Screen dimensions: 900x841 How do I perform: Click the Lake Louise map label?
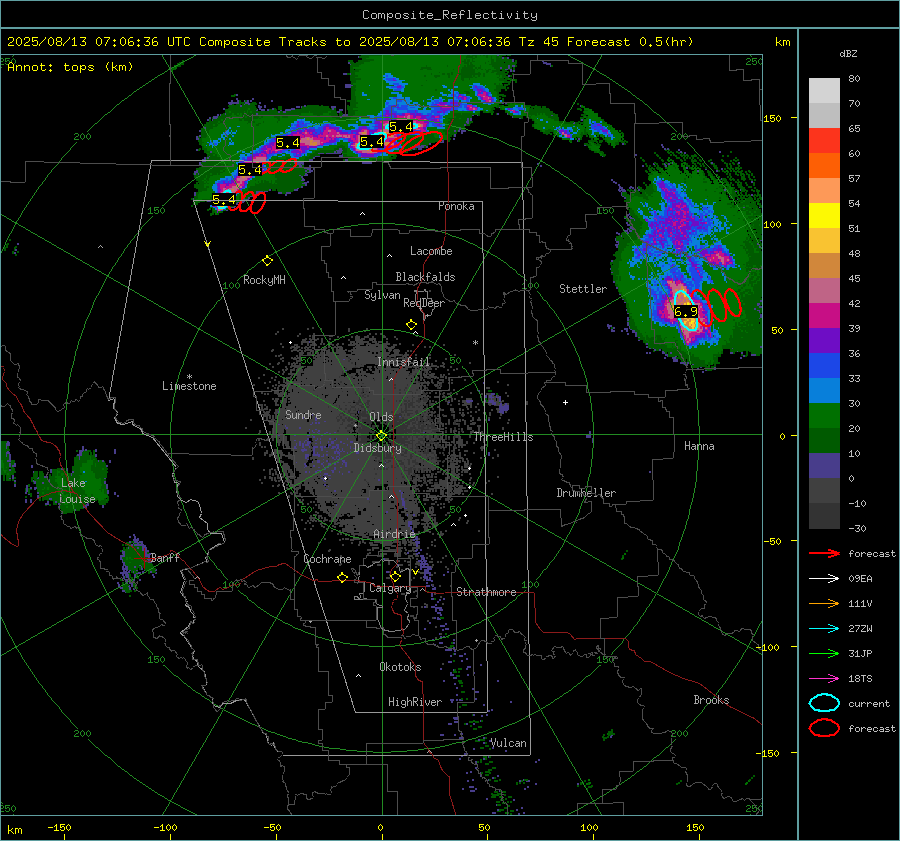pyautogui.click(x=77, y=491)
